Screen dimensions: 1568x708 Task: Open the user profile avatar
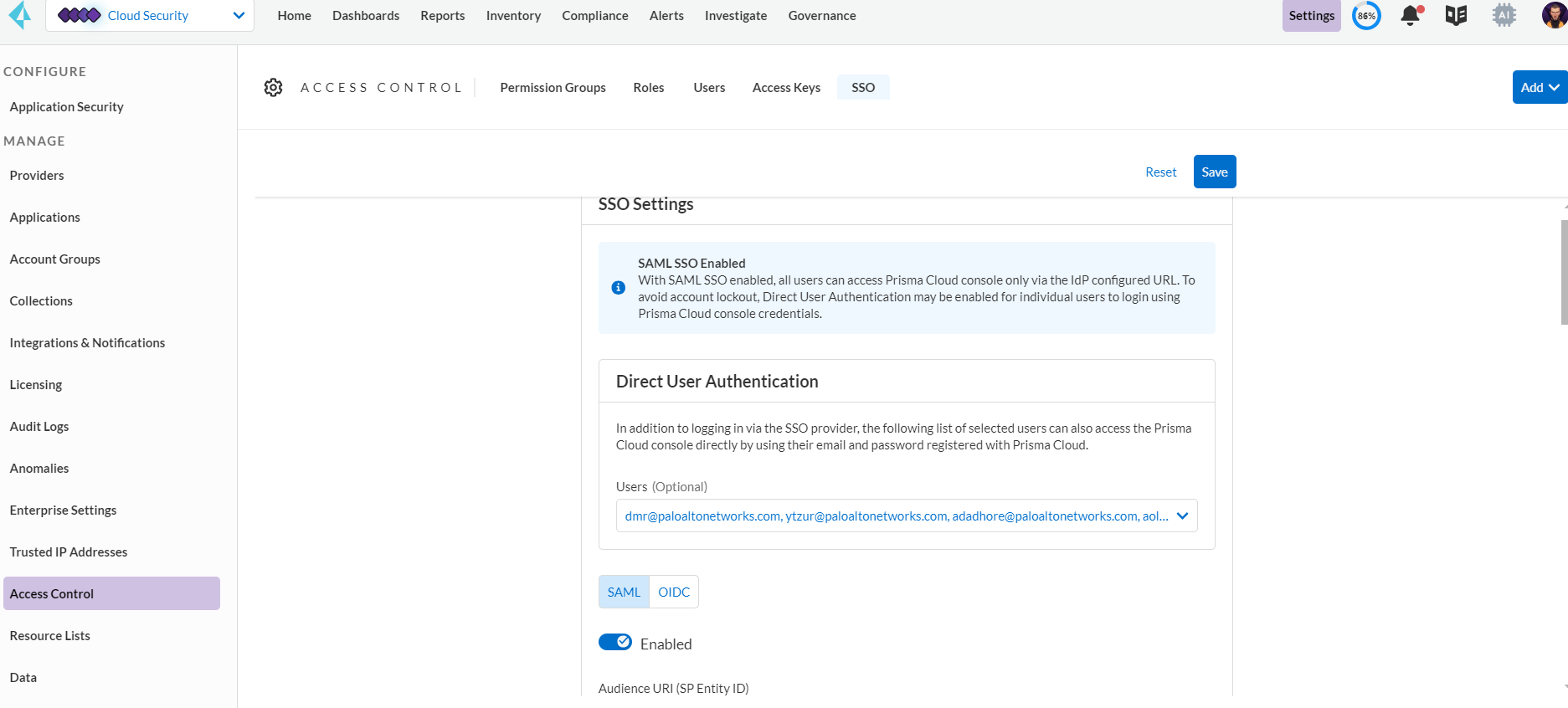click(1555, 15)
